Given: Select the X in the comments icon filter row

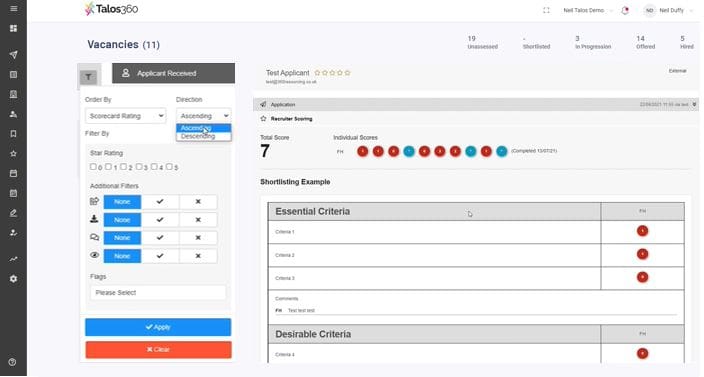Looking at the screenshot, I should click(x=198, y=237).
